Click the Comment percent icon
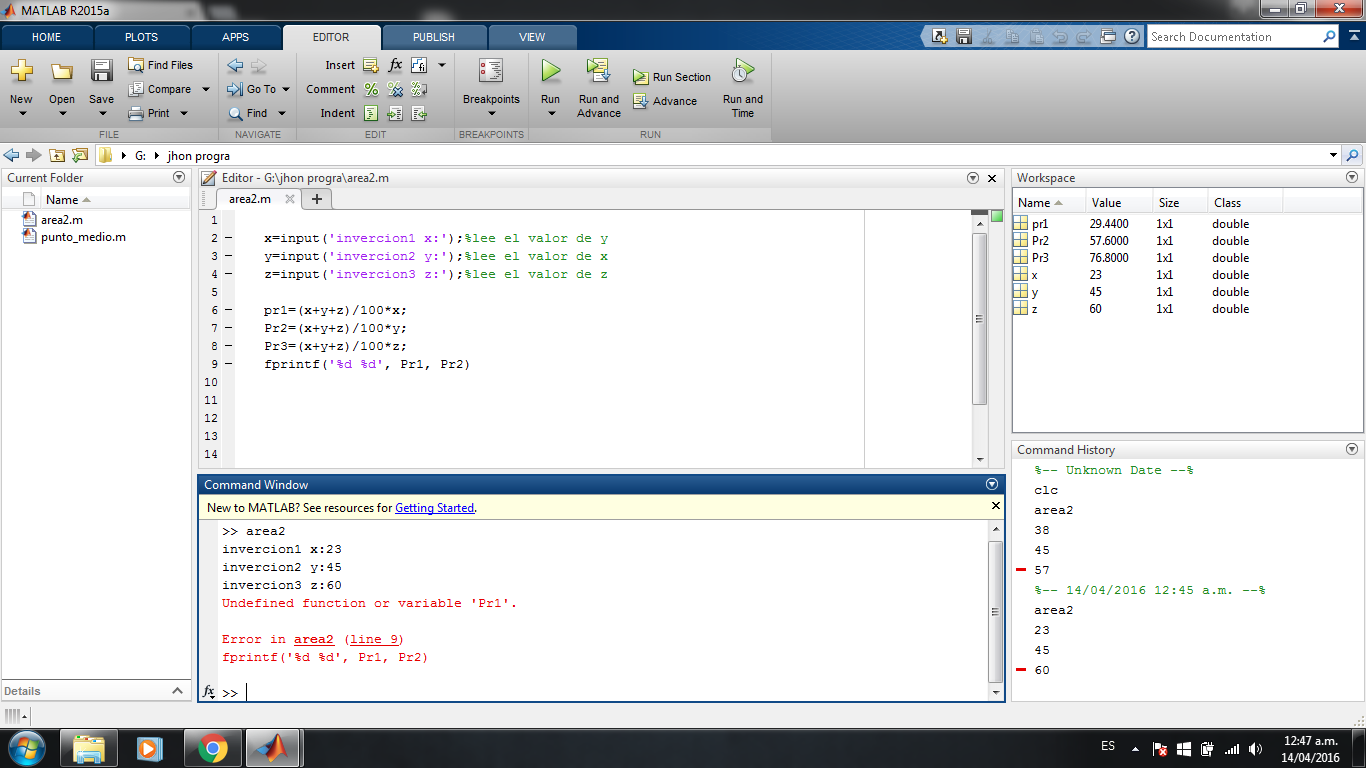The image size is (1366, 768). pyautogui.click(x=371, y=89)
